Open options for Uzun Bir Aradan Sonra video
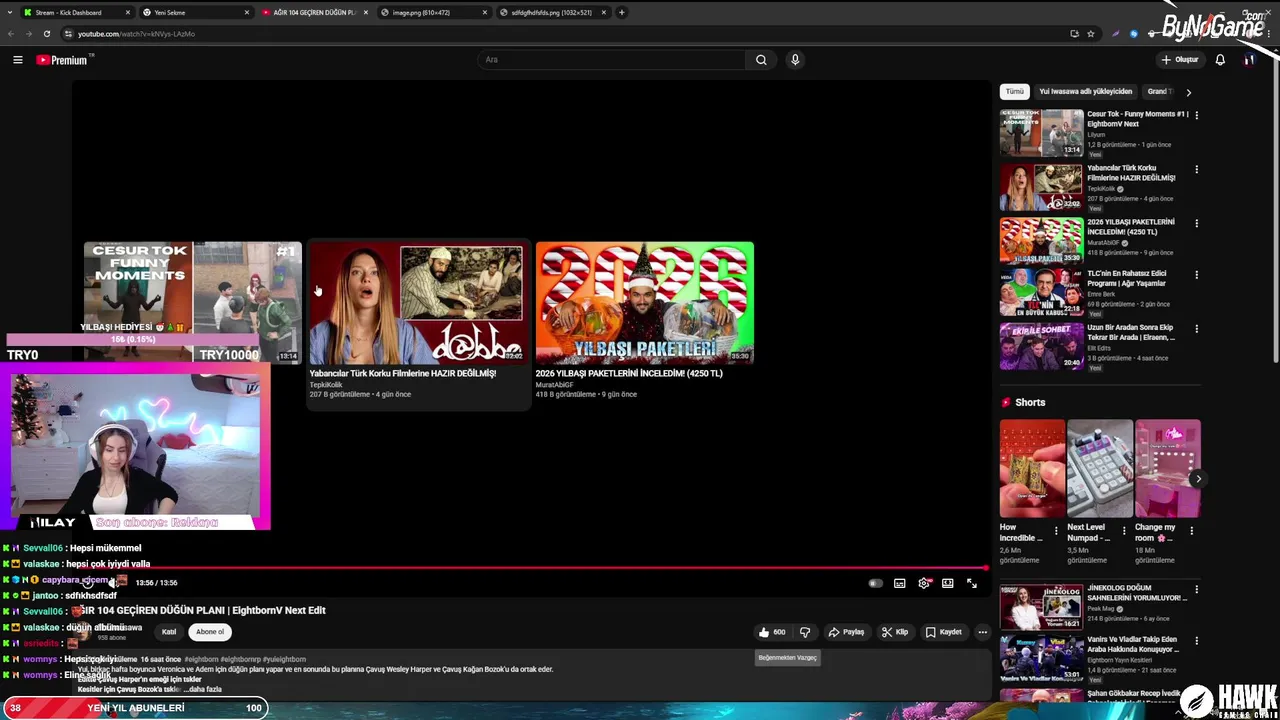The image size is (1280, 720). coord(1196,328)
